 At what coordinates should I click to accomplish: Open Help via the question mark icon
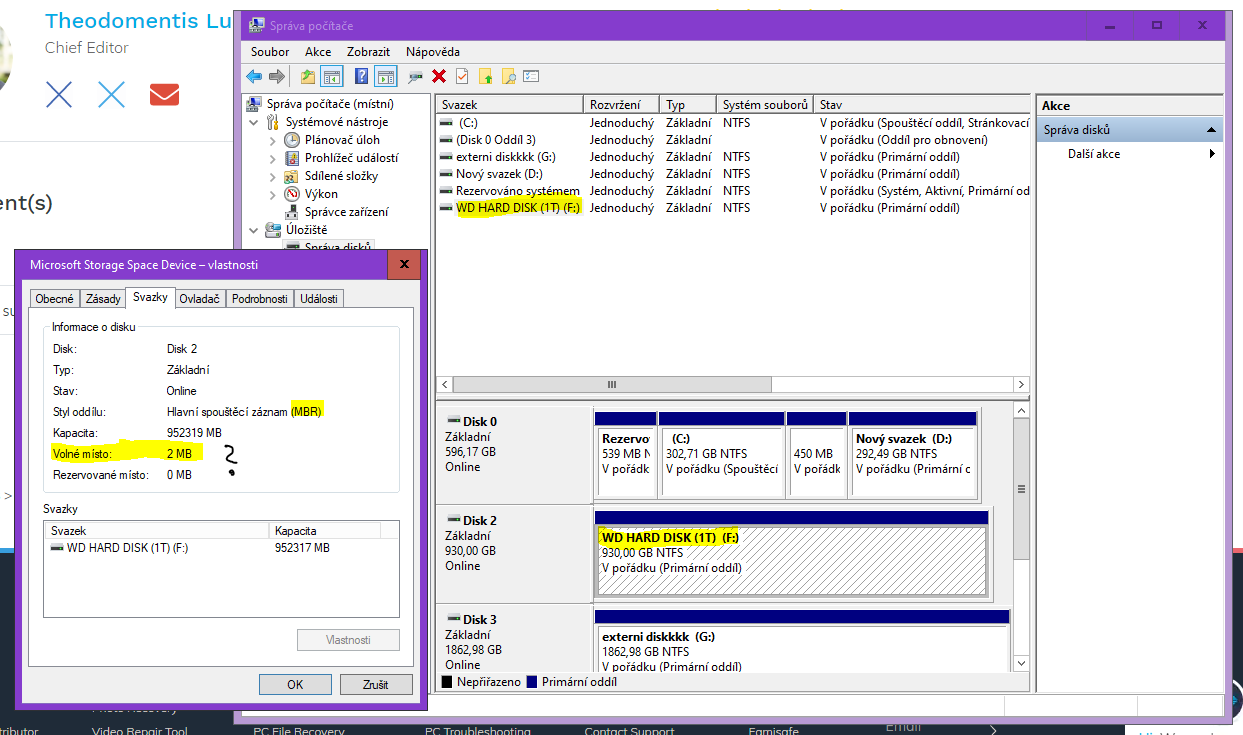click(361, 77)
